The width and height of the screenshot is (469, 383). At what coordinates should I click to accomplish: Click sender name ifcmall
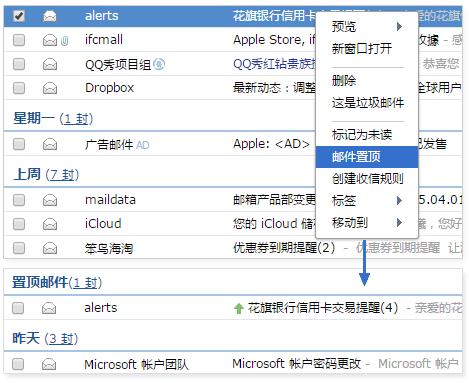104,40
